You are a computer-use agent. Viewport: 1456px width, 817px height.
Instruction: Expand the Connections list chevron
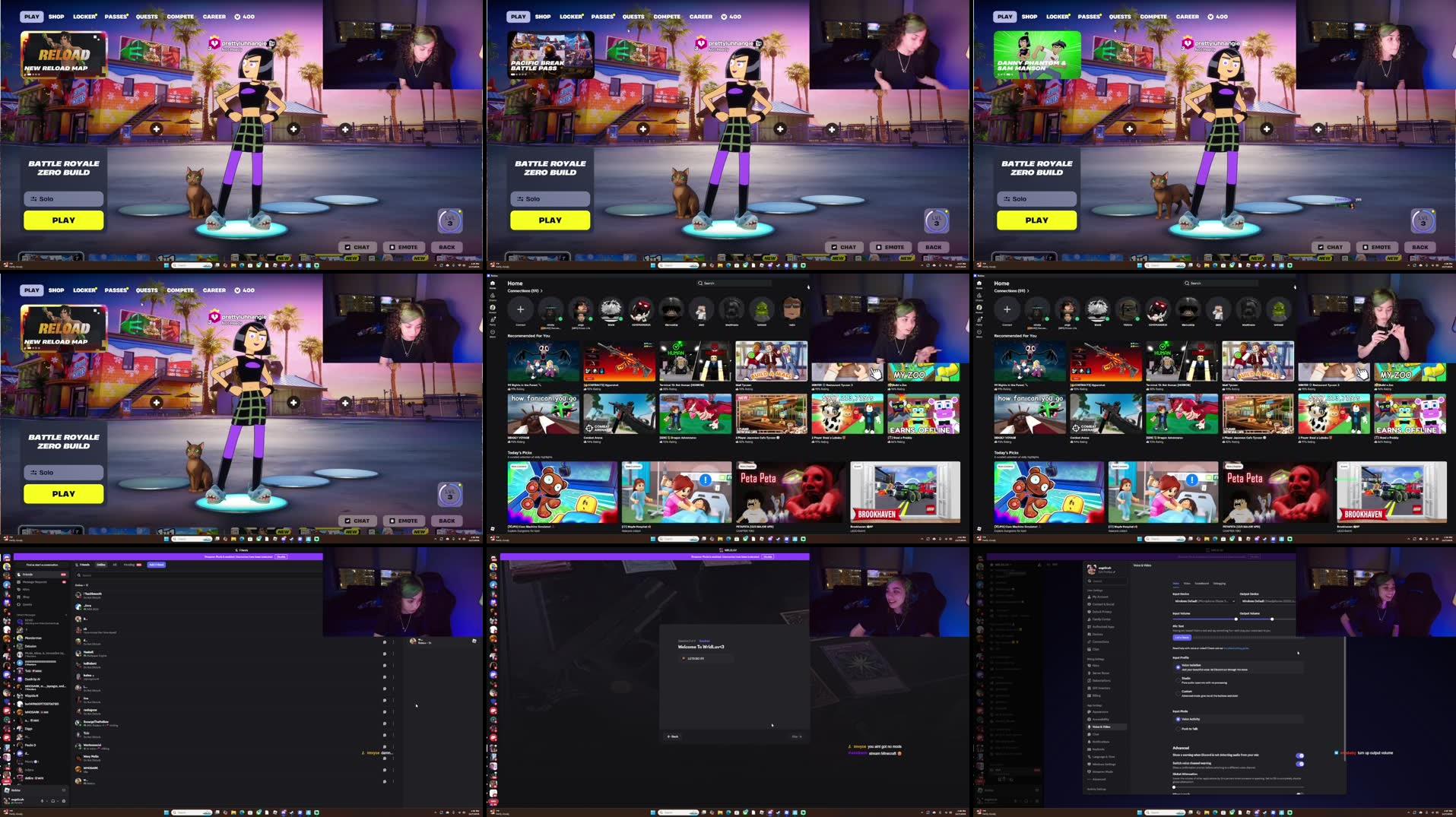click(542, 290)
